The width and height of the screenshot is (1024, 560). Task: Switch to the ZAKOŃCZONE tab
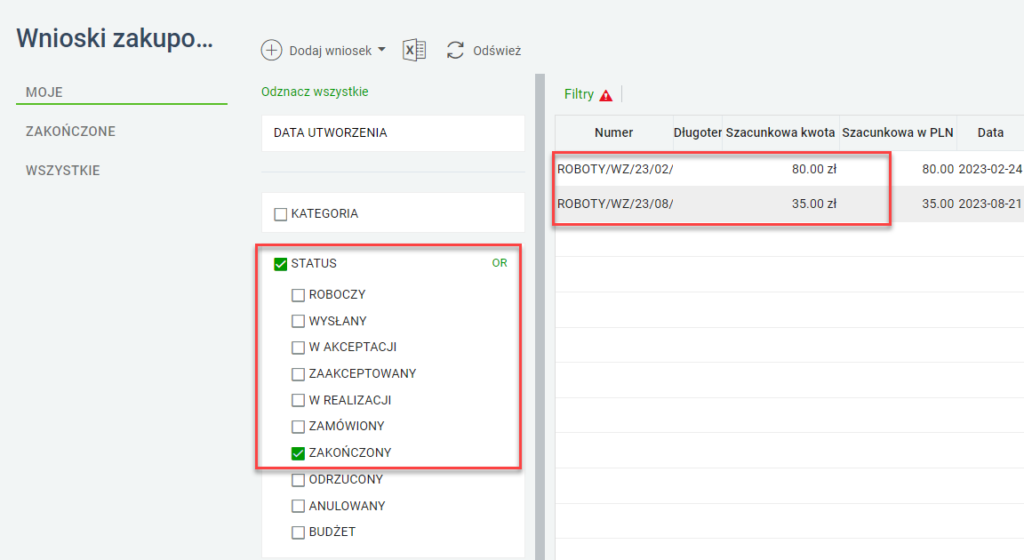tap(71, 131)
